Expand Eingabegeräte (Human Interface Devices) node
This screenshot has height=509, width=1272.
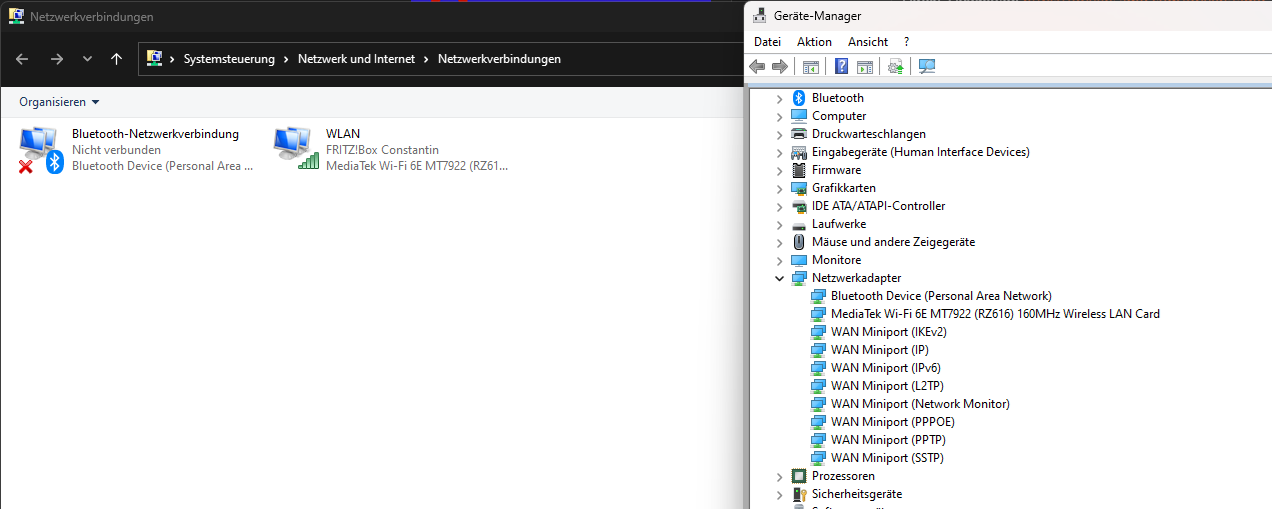click(x=780, y=152)
